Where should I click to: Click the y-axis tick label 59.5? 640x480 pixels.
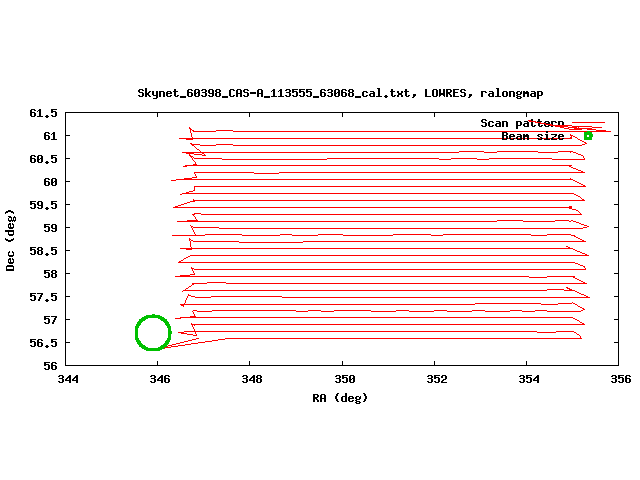pyautogui.click(x=43, y=205)
